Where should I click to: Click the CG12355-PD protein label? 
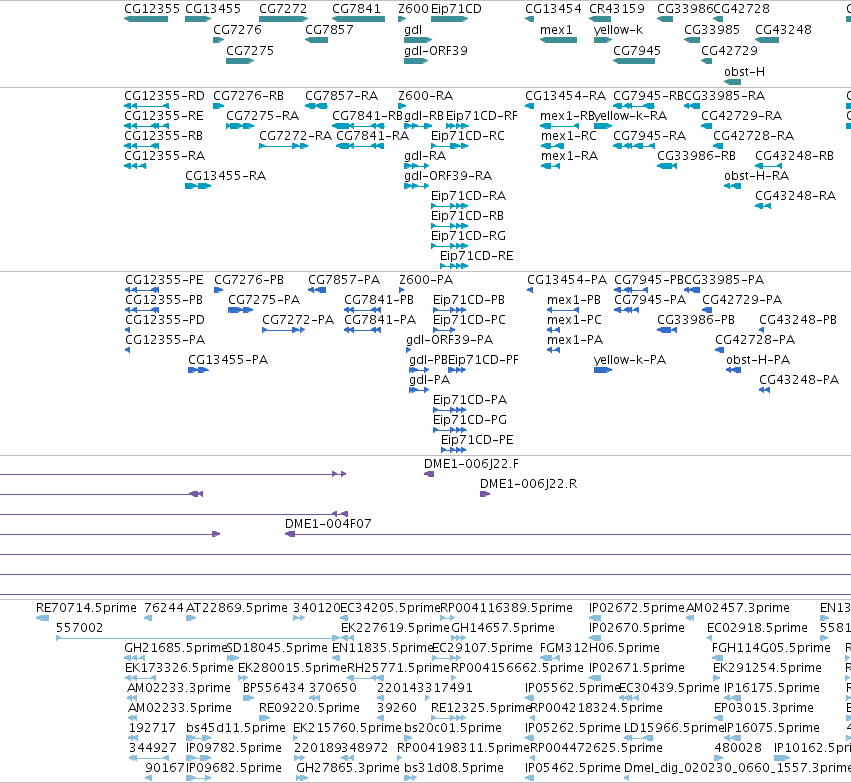(165, 320)
